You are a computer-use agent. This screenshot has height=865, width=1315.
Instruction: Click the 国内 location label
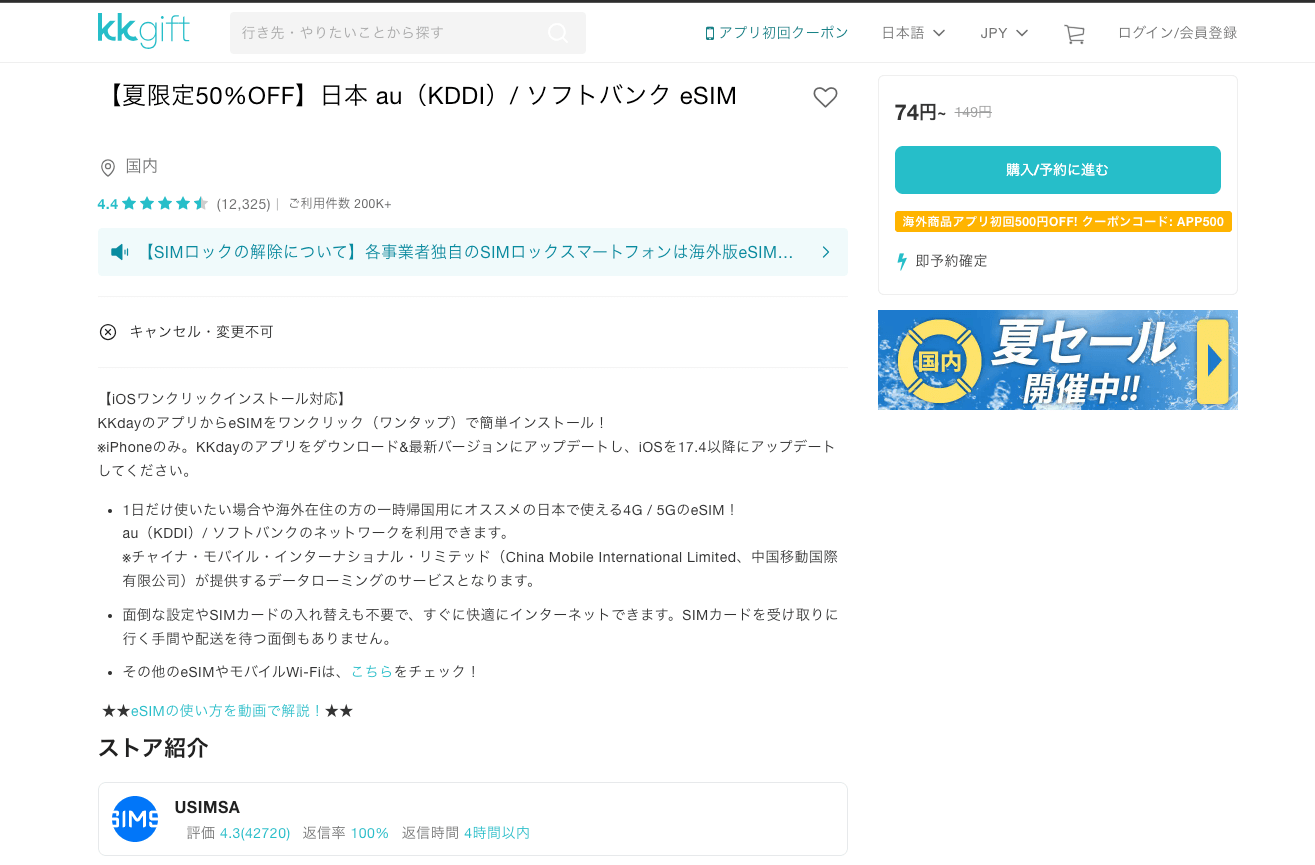tap(142, 166)
